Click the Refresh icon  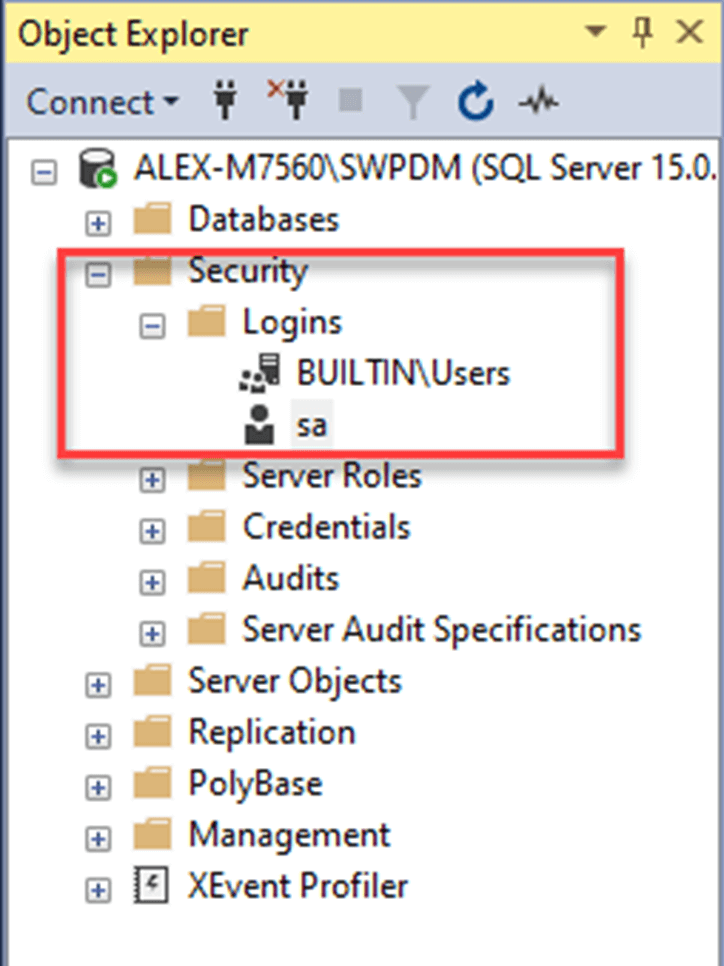[x=475, y=100]
